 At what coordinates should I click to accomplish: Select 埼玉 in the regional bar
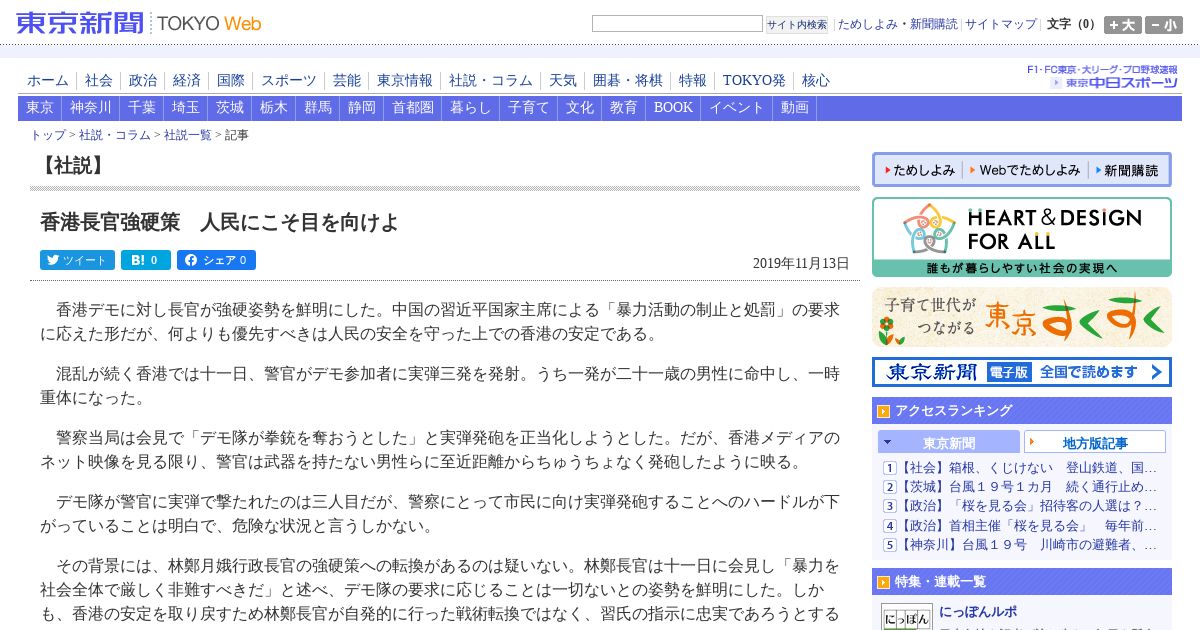pos(186,108)
